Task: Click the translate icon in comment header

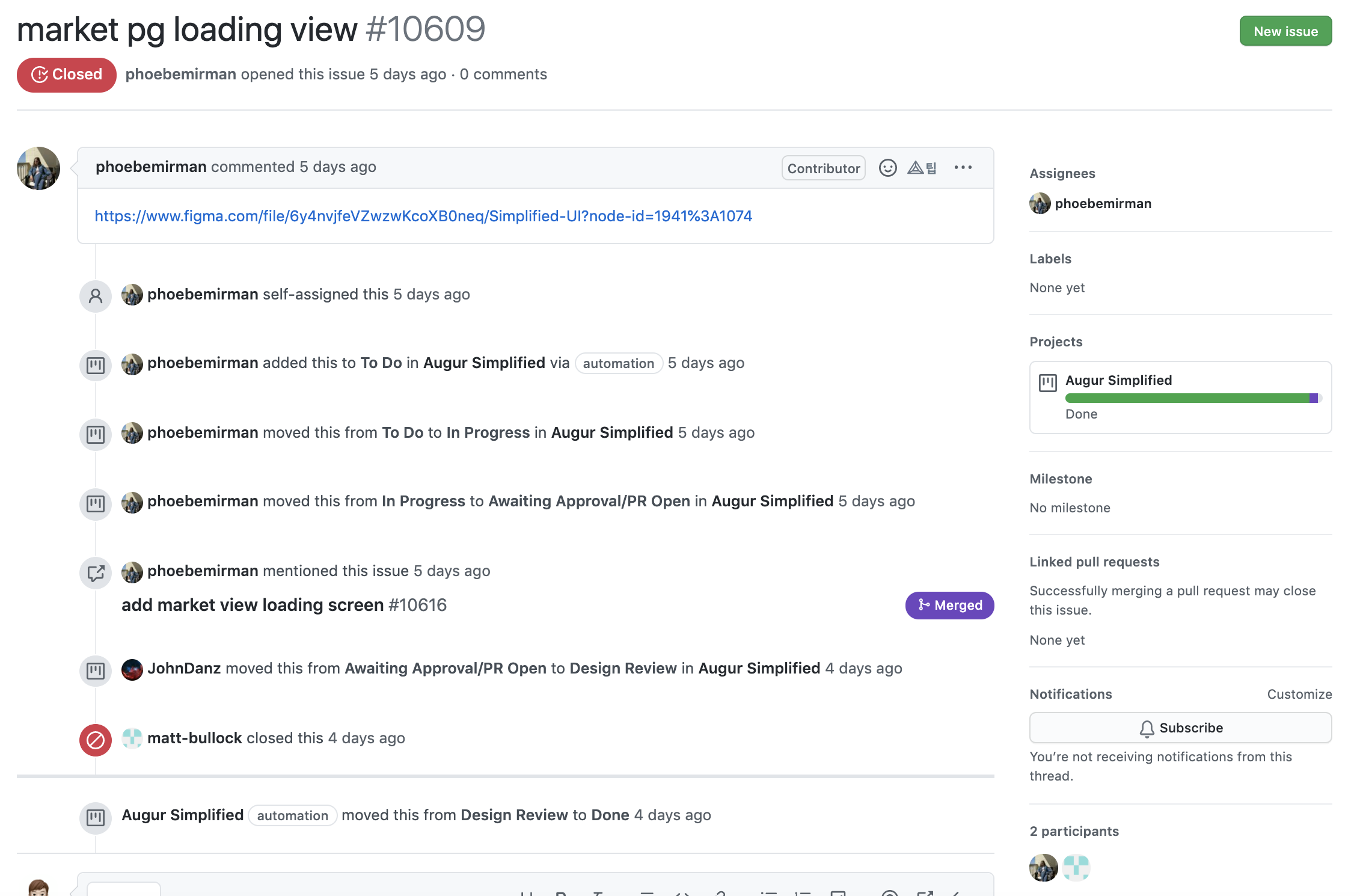Action: point(922,168)
